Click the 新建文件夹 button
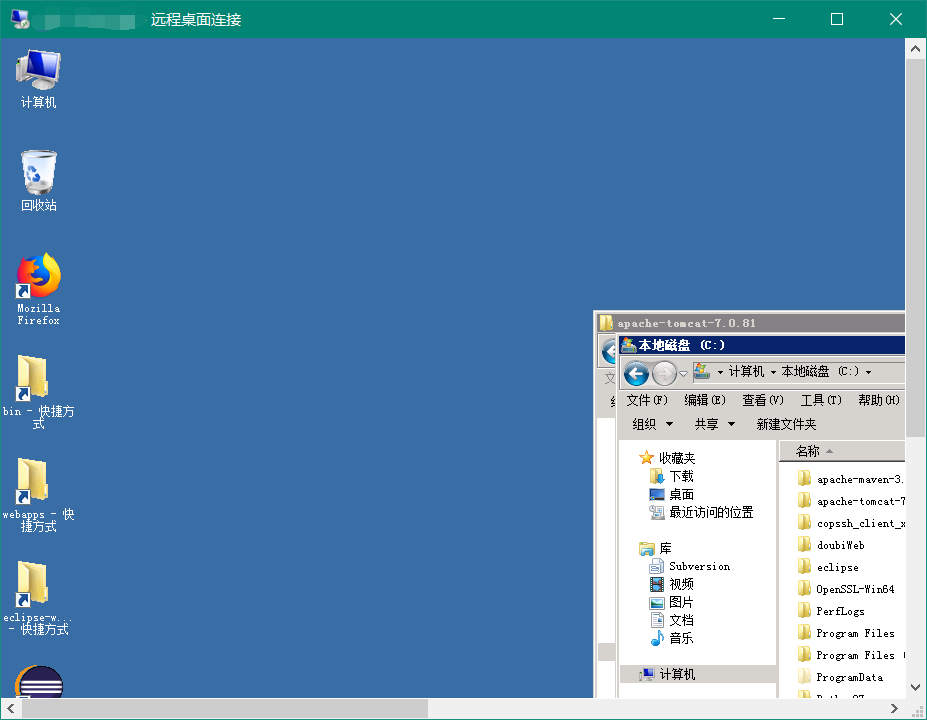 click(x=786, y=424)
